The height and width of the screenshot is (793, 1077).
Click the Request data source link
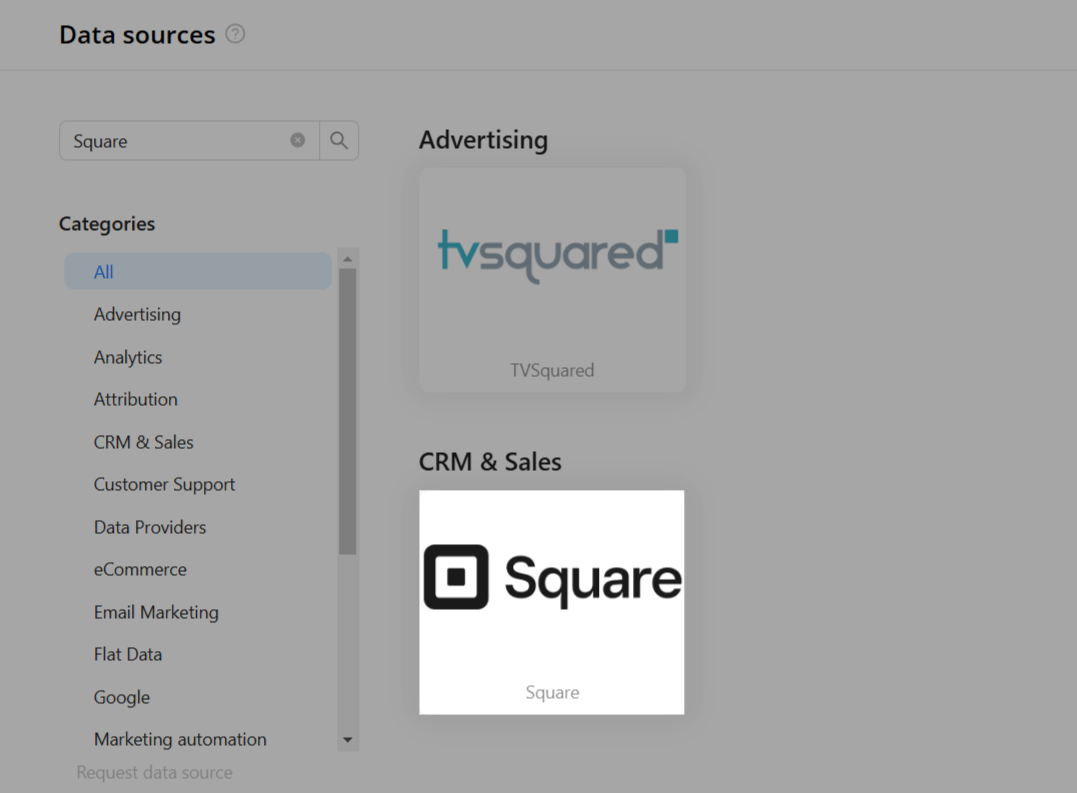click(x=155, y=772)
